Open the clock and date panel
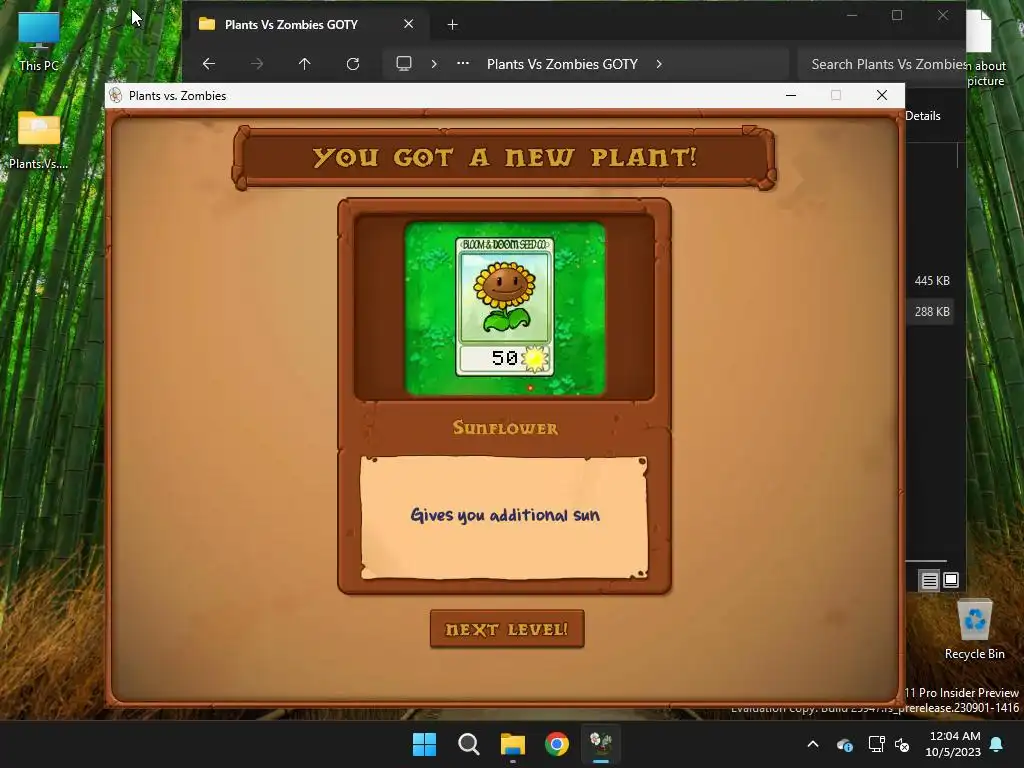The image size is (1024, 768). point(953,744)
